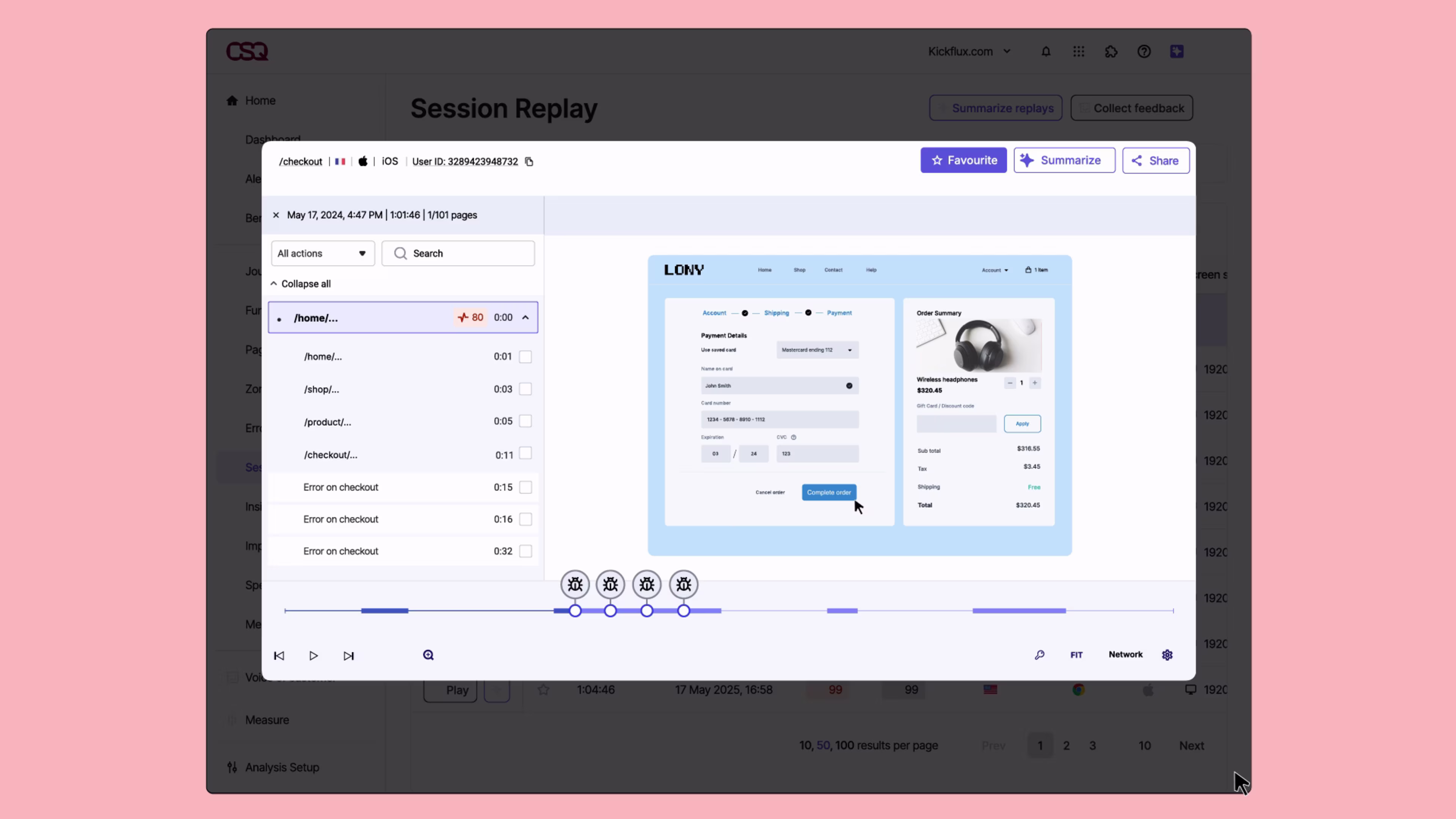This screenshot has width=1456, height=819.
Task: Skip to next page in replay
Action: click(349, 656)
